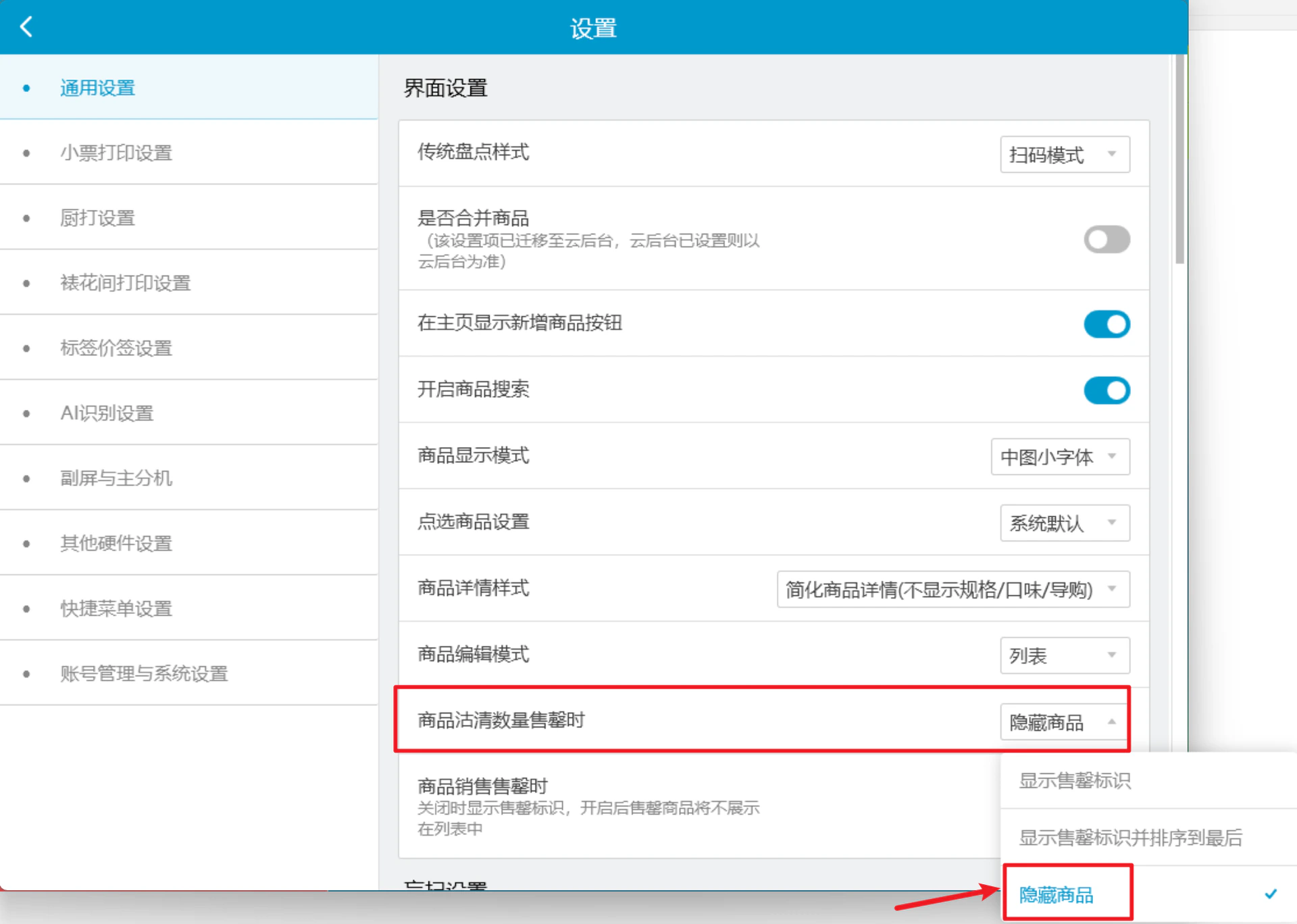Go back using the top-left arrow

click(26, 27)
